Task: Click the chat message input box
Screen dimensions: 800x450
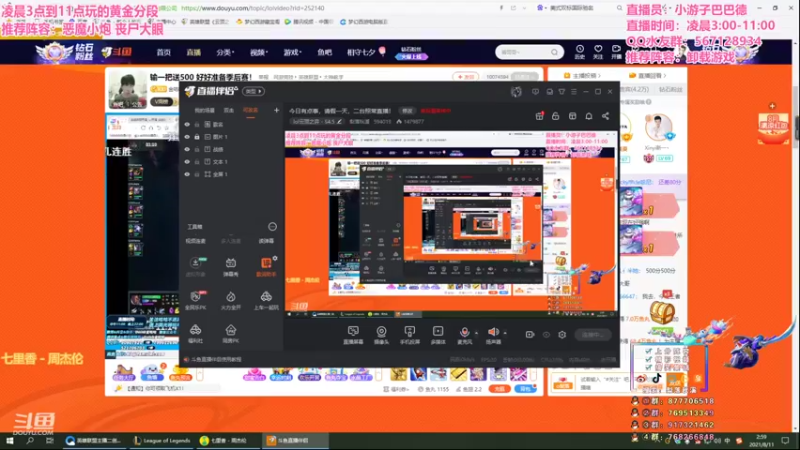Action: coord(605,383)
